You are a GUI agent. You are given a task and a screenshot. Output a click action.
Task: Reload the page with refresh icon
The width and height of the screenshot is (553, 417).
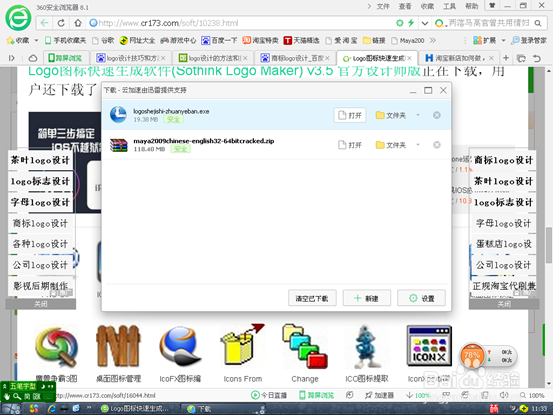pos(61,23)
